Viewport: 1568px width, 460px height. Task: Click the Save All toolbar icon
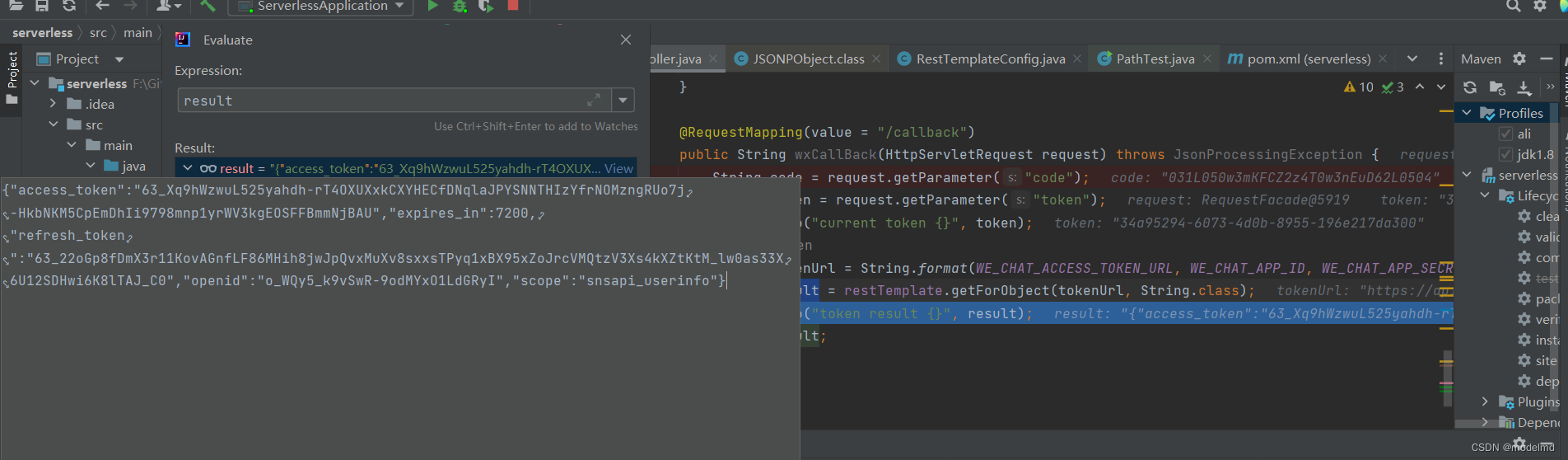(42, 6)
